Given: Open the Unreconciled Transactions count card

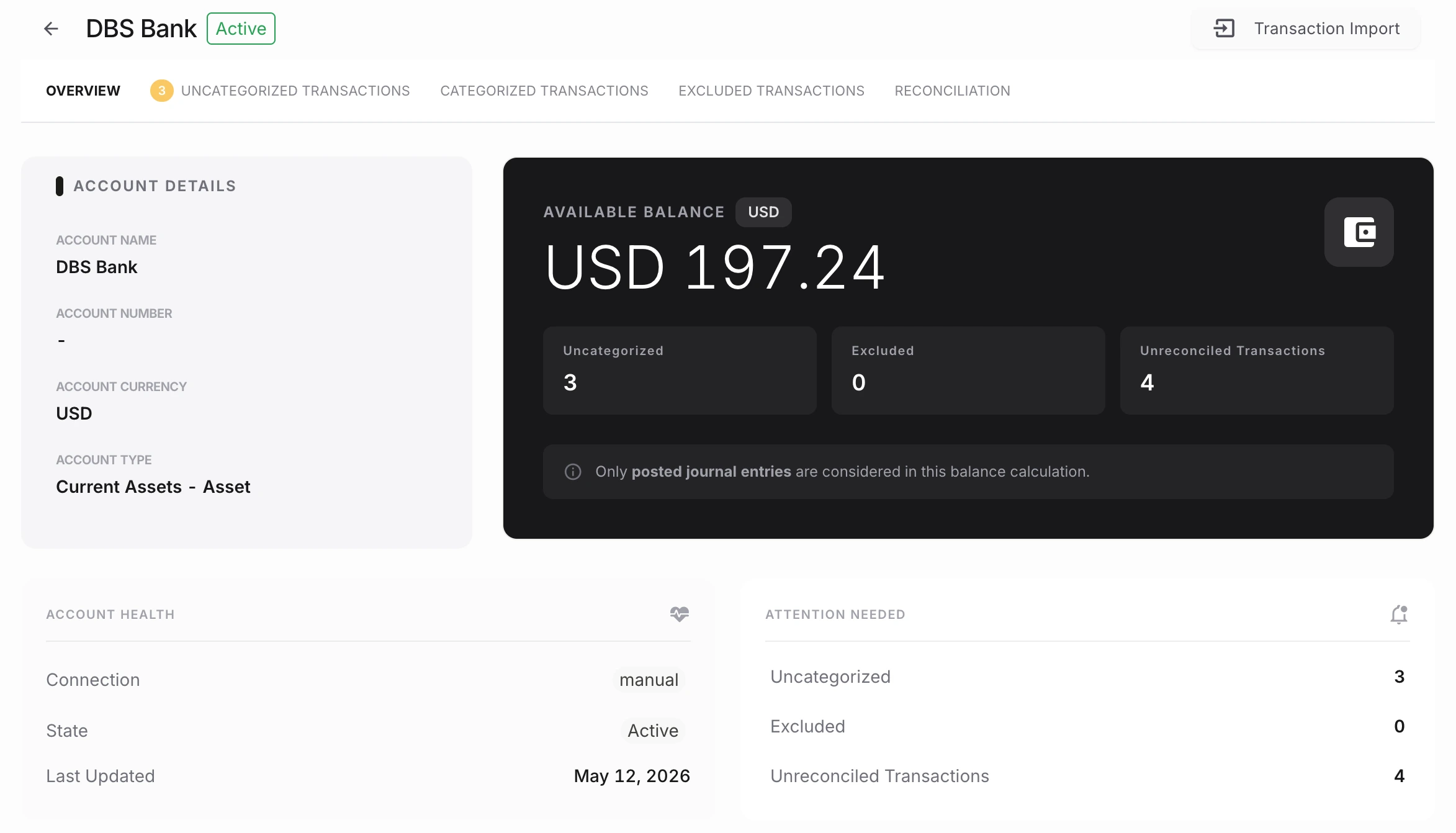Looking at the screenshot, I should point(1257,371).
